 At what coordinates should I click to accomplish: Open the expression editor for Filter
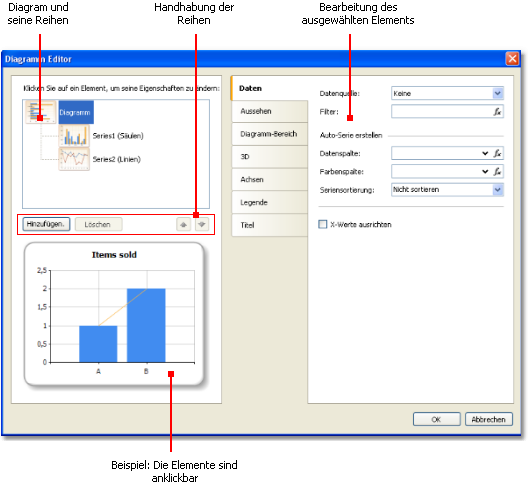[x=497, y=111]
